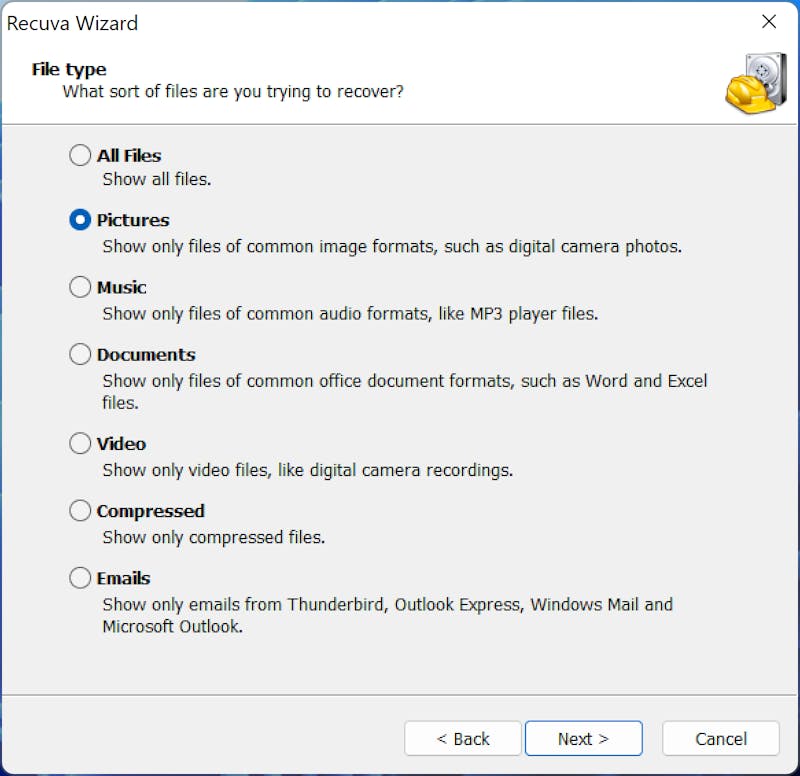Viewport: 800px width, 776px height.
Task: Choose the Compressed files option
Action: pyautogui.click(x=80, y=511)
